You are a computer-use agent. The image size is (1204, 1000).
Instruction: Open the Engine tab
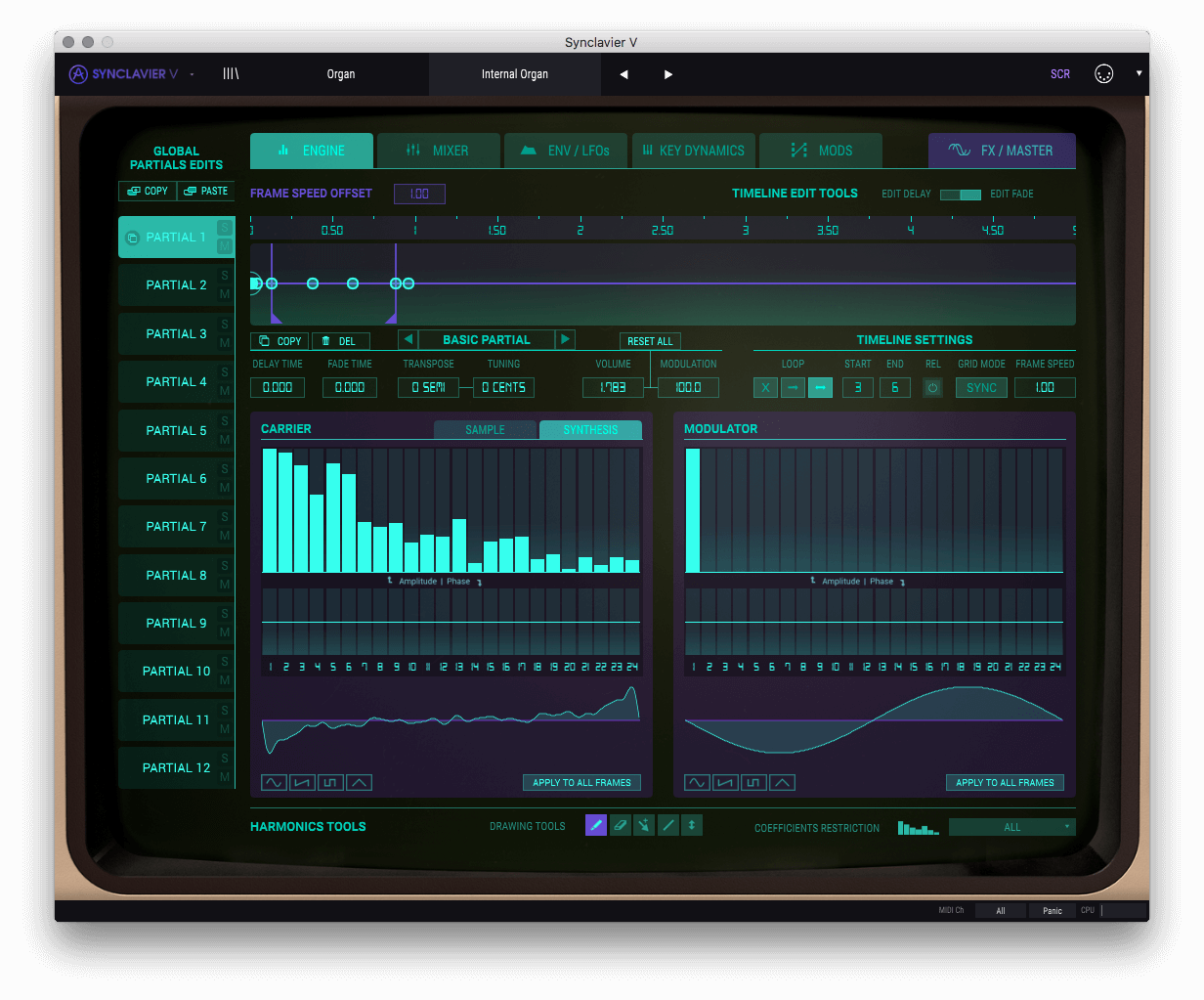[x=312, y=151]
